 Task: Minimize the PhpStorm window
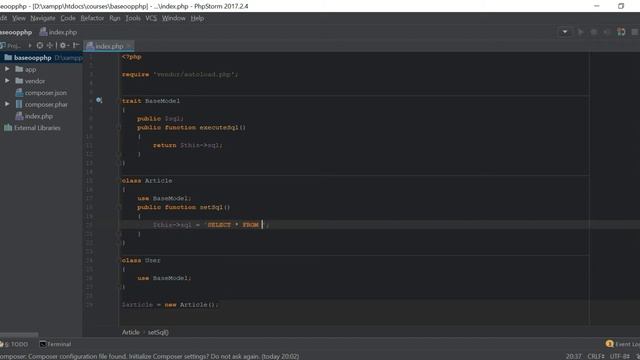[x=597, y=6]
